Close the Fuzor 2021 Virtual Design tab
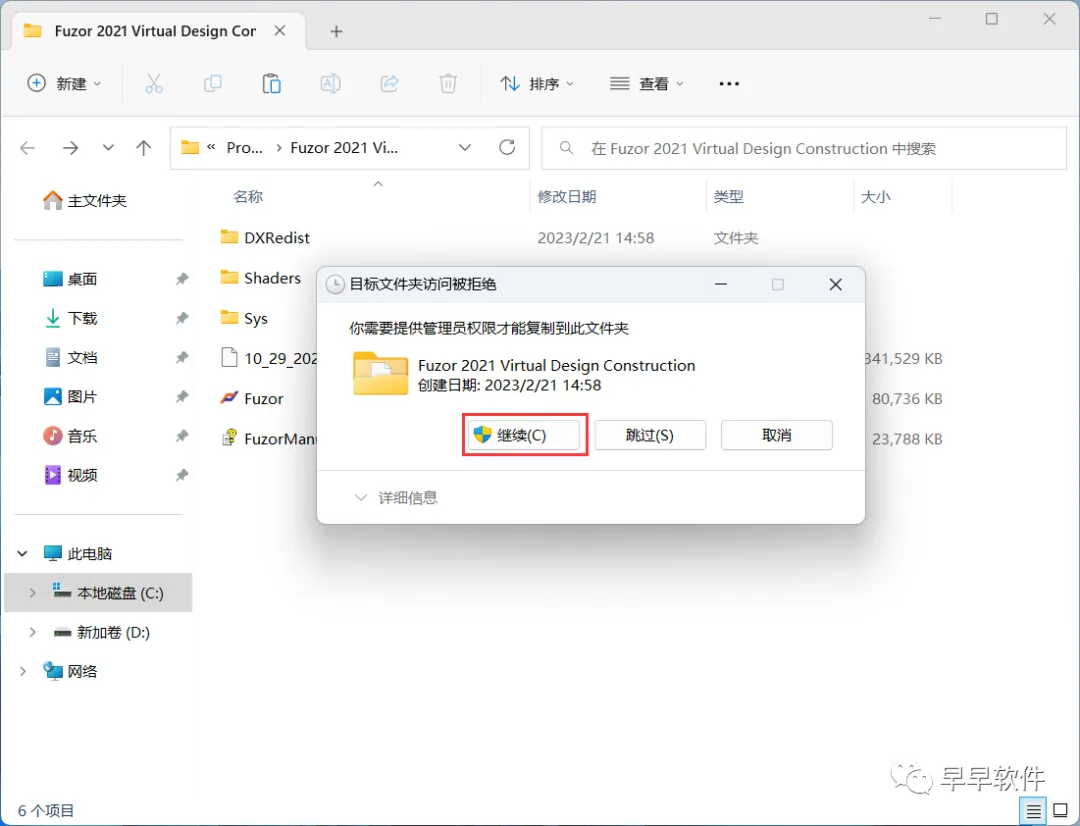The height and width of the screenshot is (826, 1080). 280,31
